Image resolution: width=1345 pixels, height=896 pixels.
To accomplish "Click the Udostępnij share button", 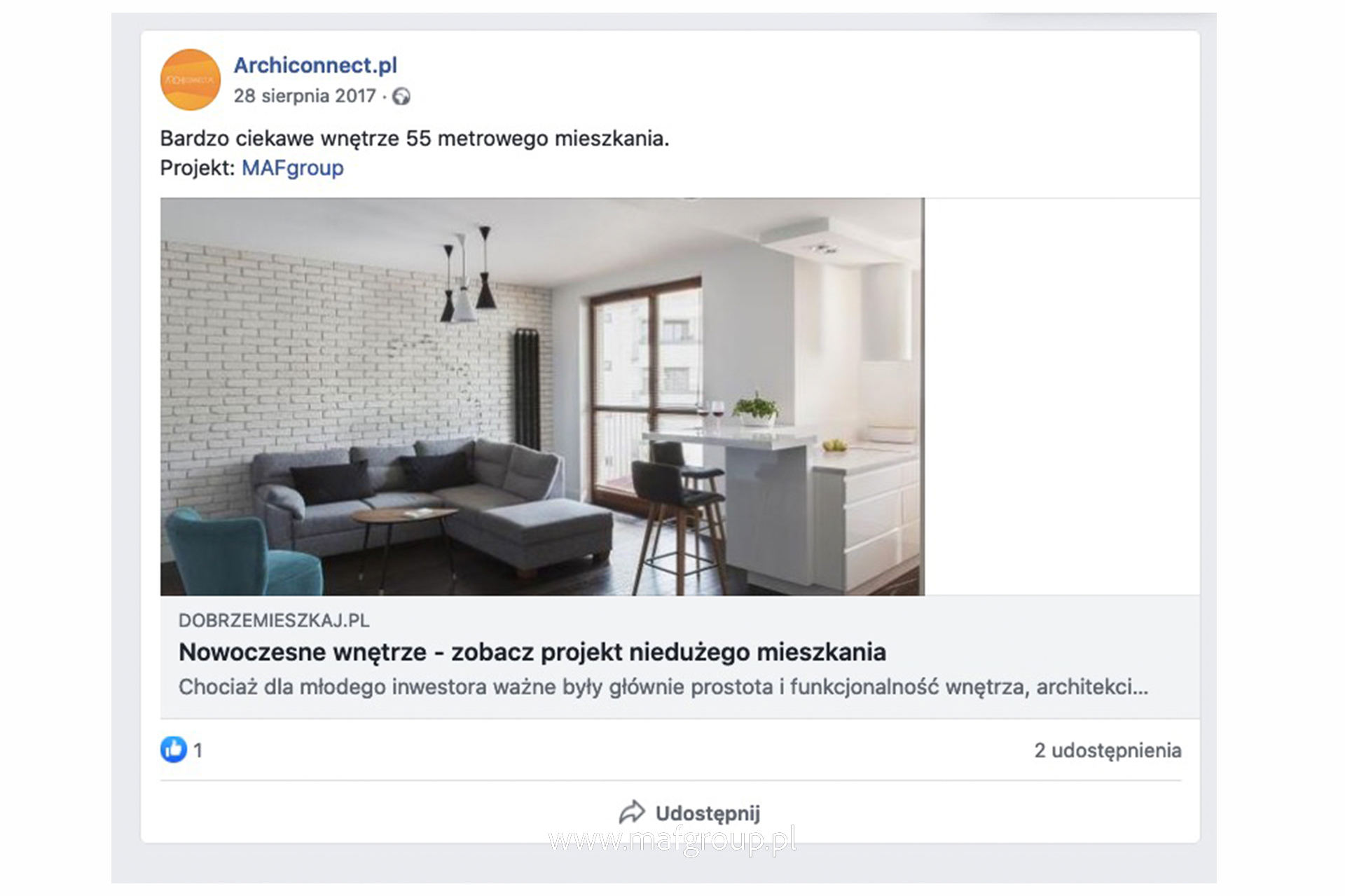I will (x=690, y=813).
